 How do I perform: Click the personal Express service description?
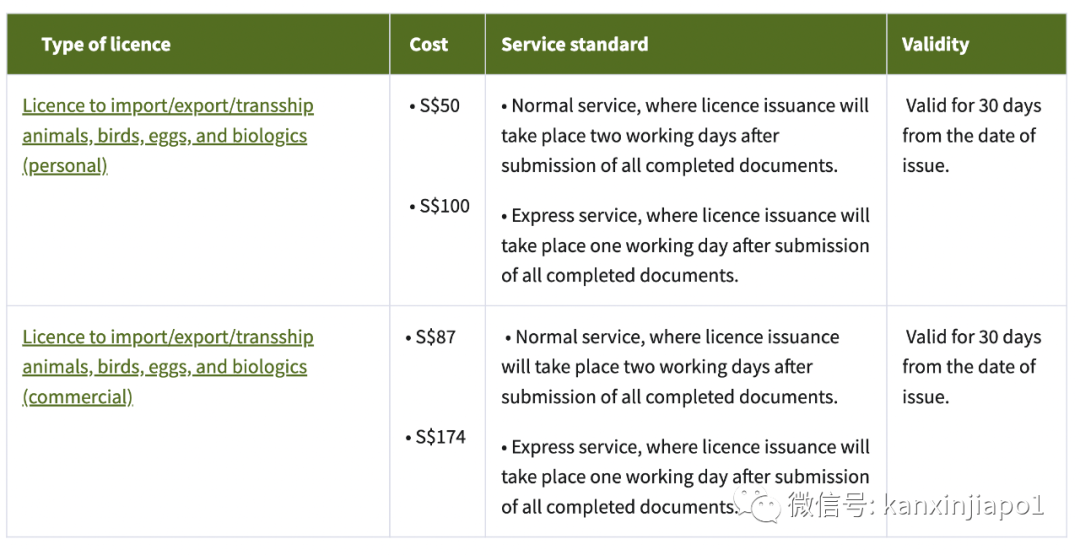[685, 246]
